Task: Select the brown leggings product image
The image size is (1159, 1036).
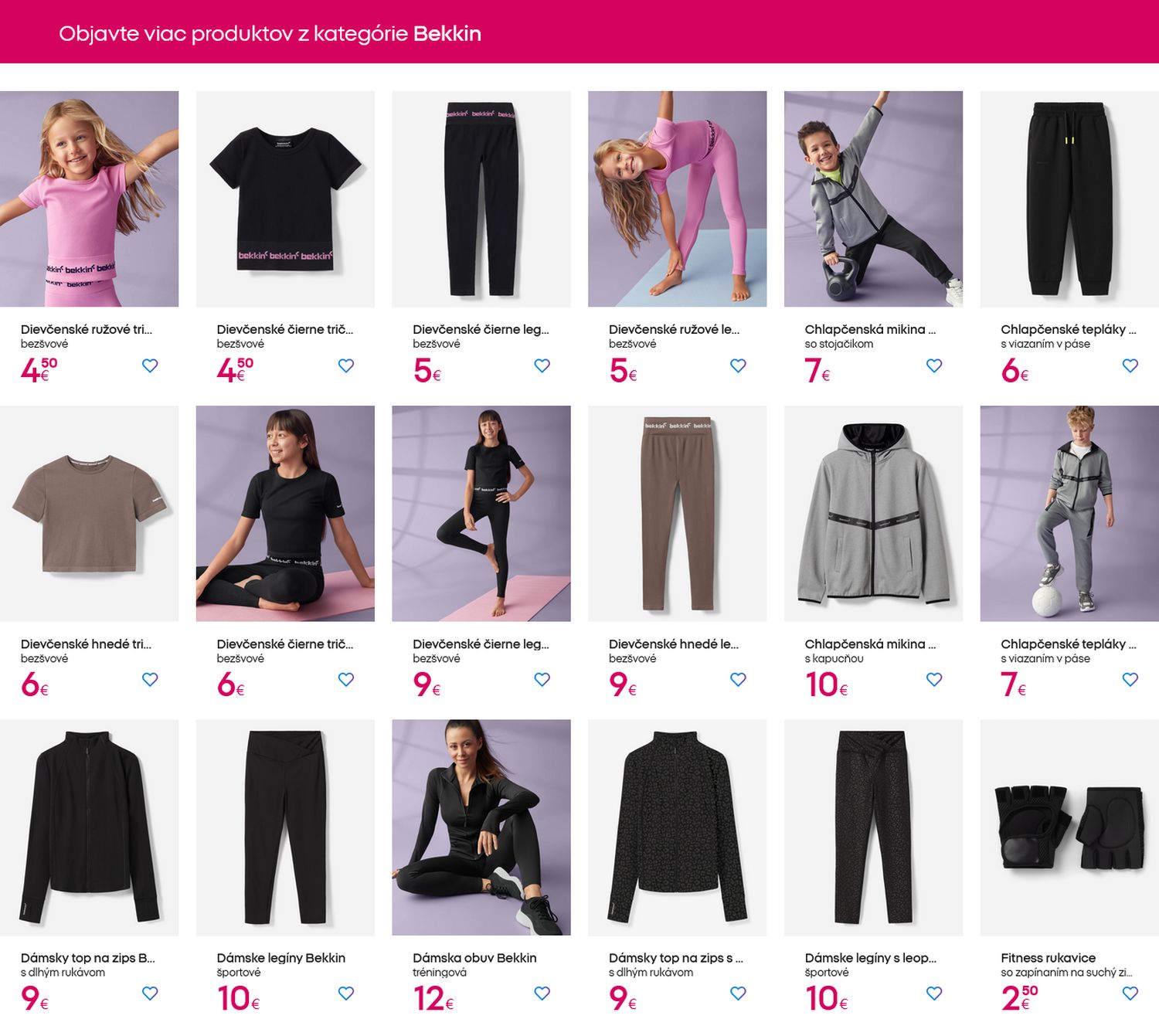Action: click(x=677, y=513)
